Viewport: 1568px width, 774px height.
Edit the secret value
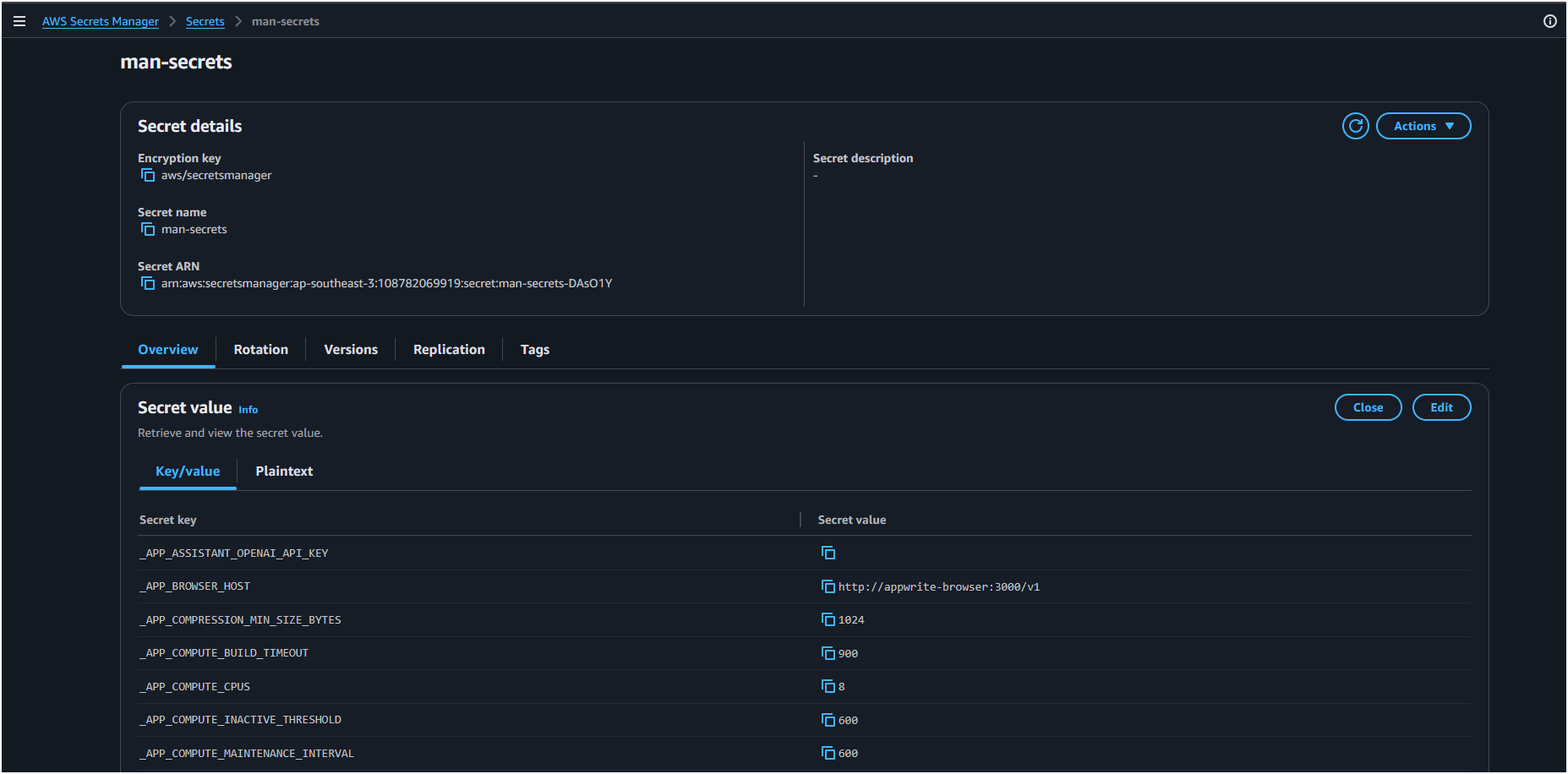[x=1441, y=407]
